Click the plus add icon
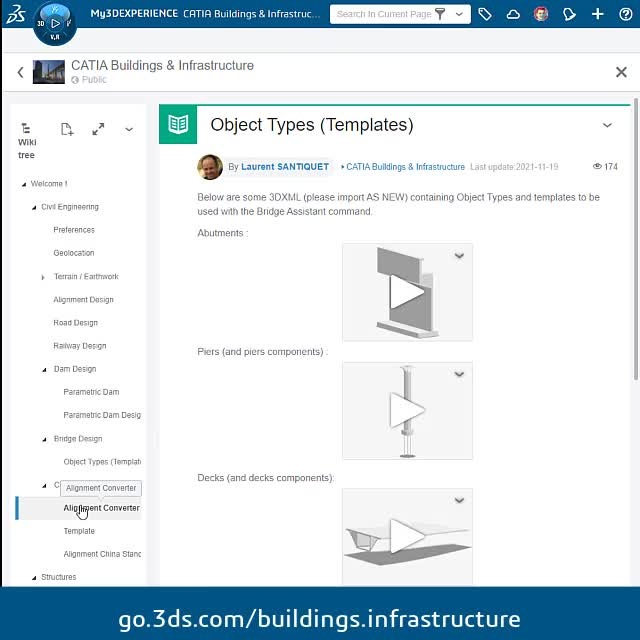The height and width of the screenshot is (640, 640). tap(598, 14)
